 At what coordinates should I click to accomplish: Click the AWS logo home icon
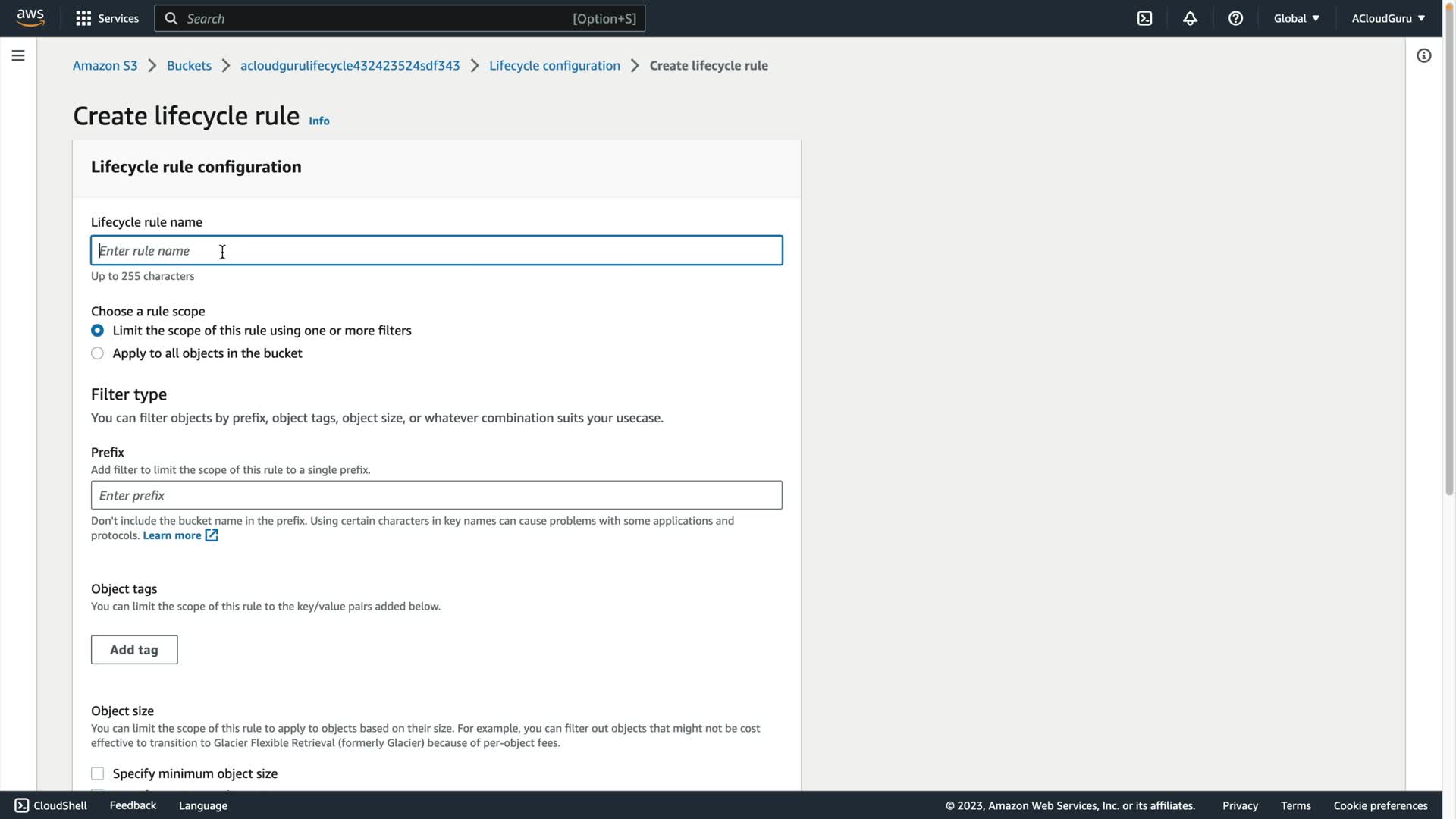[x=30, y=17]
